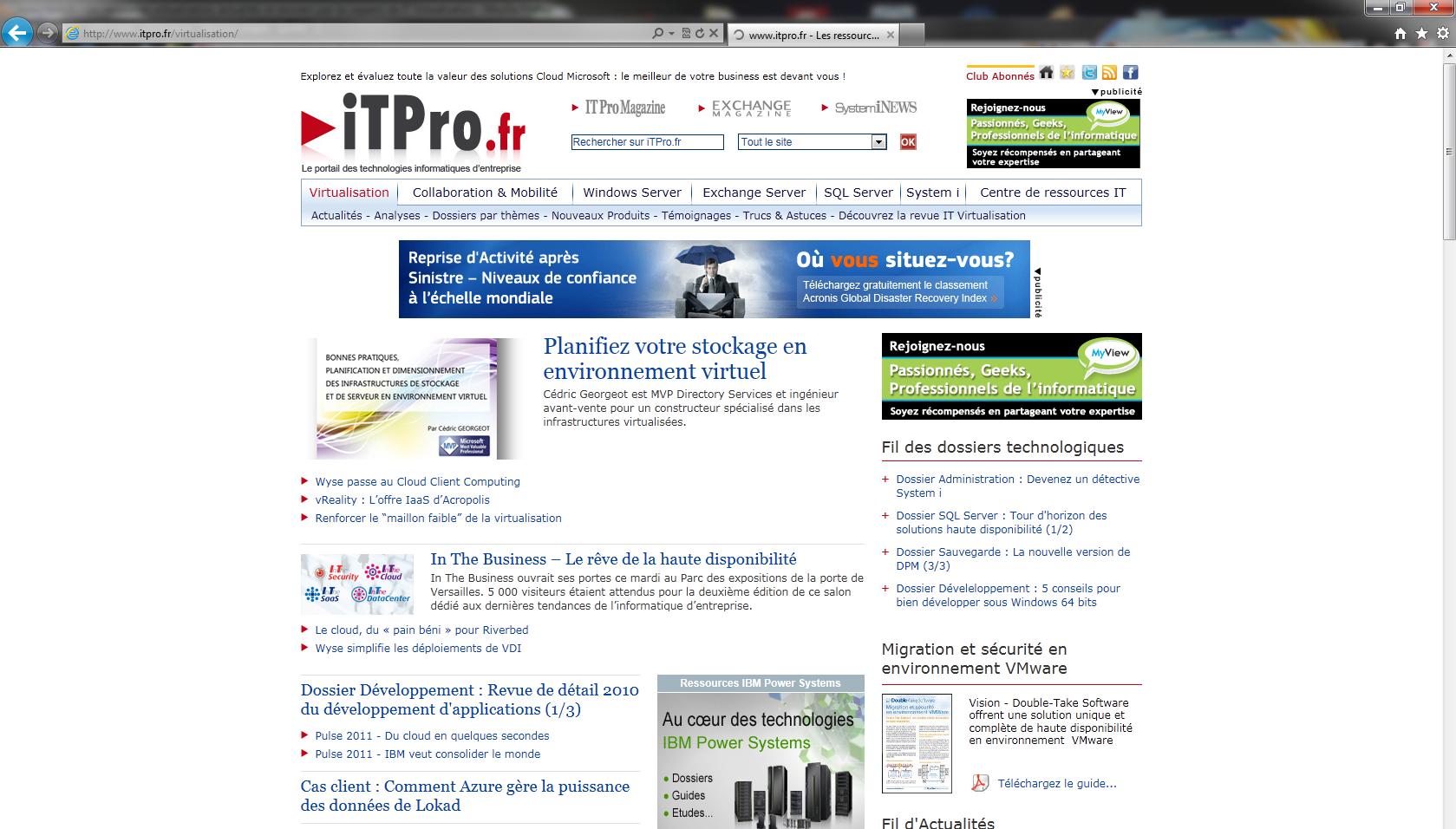Open 'Wyse simplifie les déploiements de VDI' link
The image size is (1456, 829).
coord(418,649)
